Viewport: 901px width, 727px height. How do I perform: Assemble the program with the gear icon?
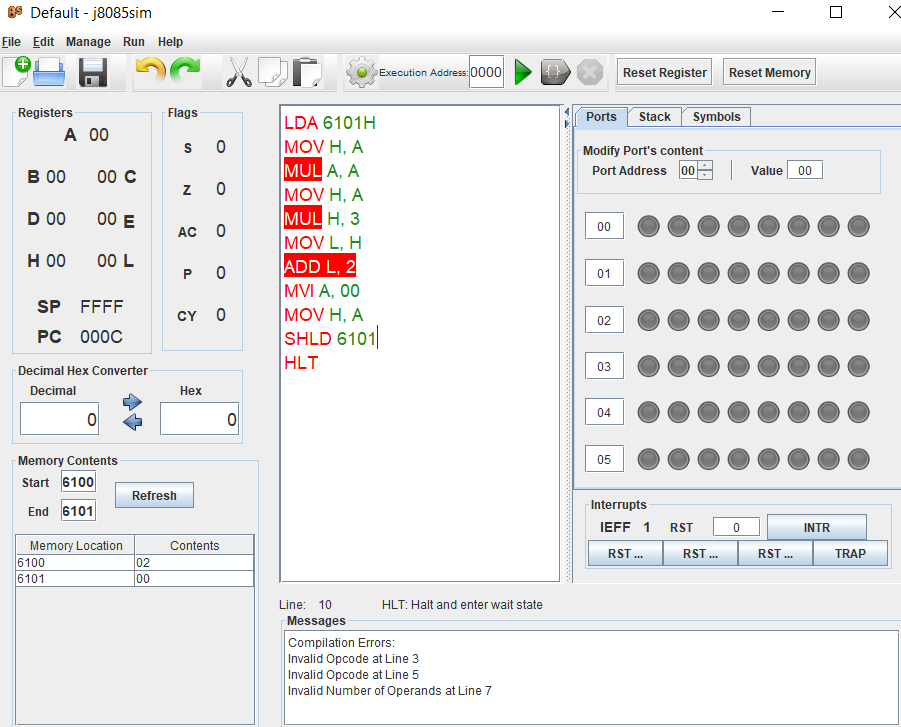(360, 71)
